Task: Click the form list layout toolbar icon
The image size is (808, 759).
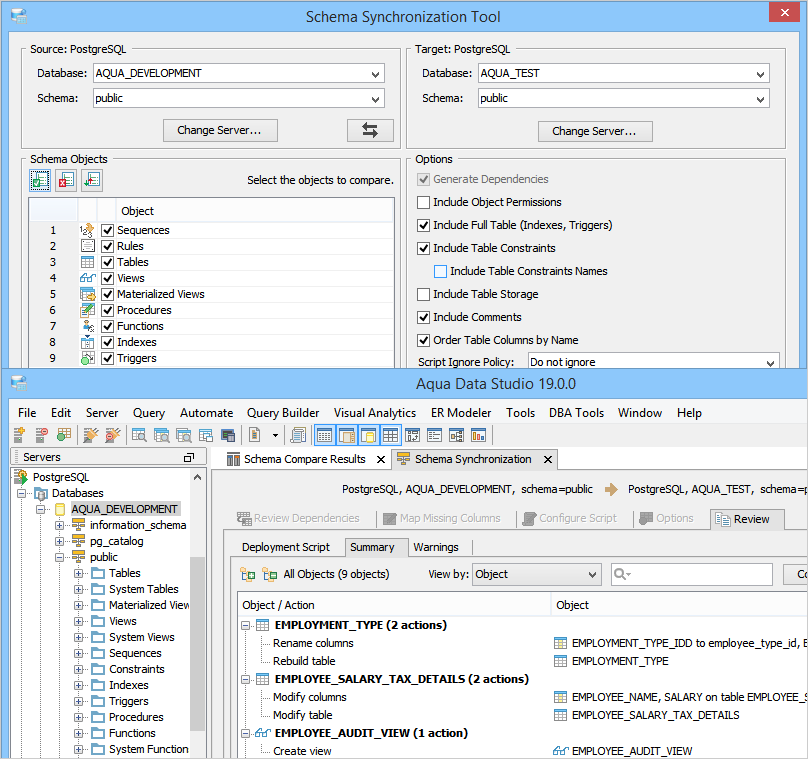Action: click(434, 435)
